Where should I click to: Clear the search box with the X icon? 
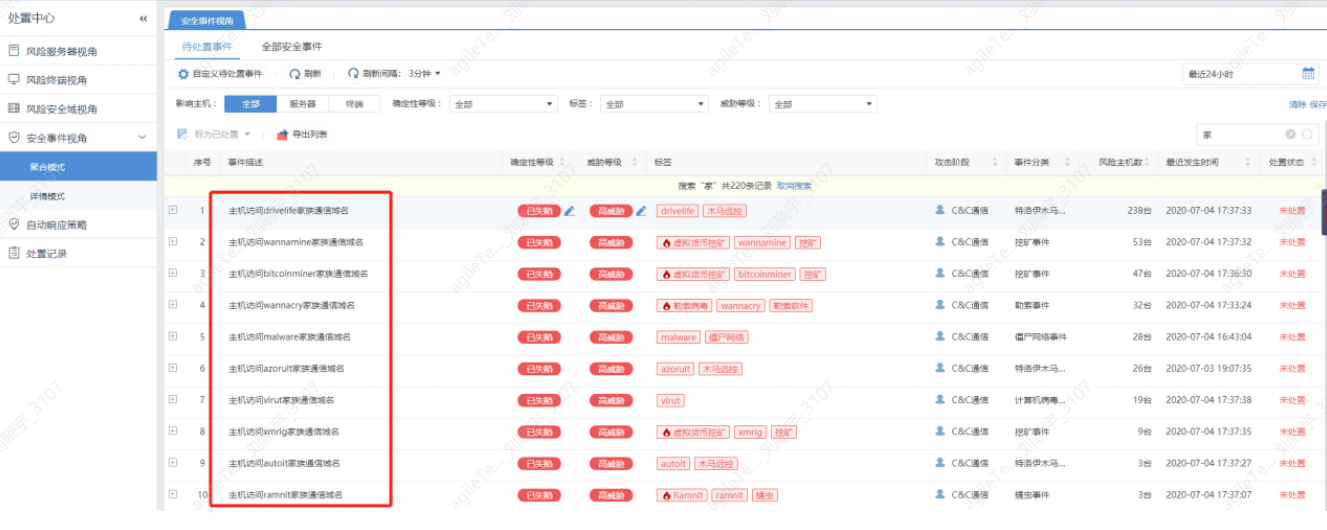point(1290,134)
